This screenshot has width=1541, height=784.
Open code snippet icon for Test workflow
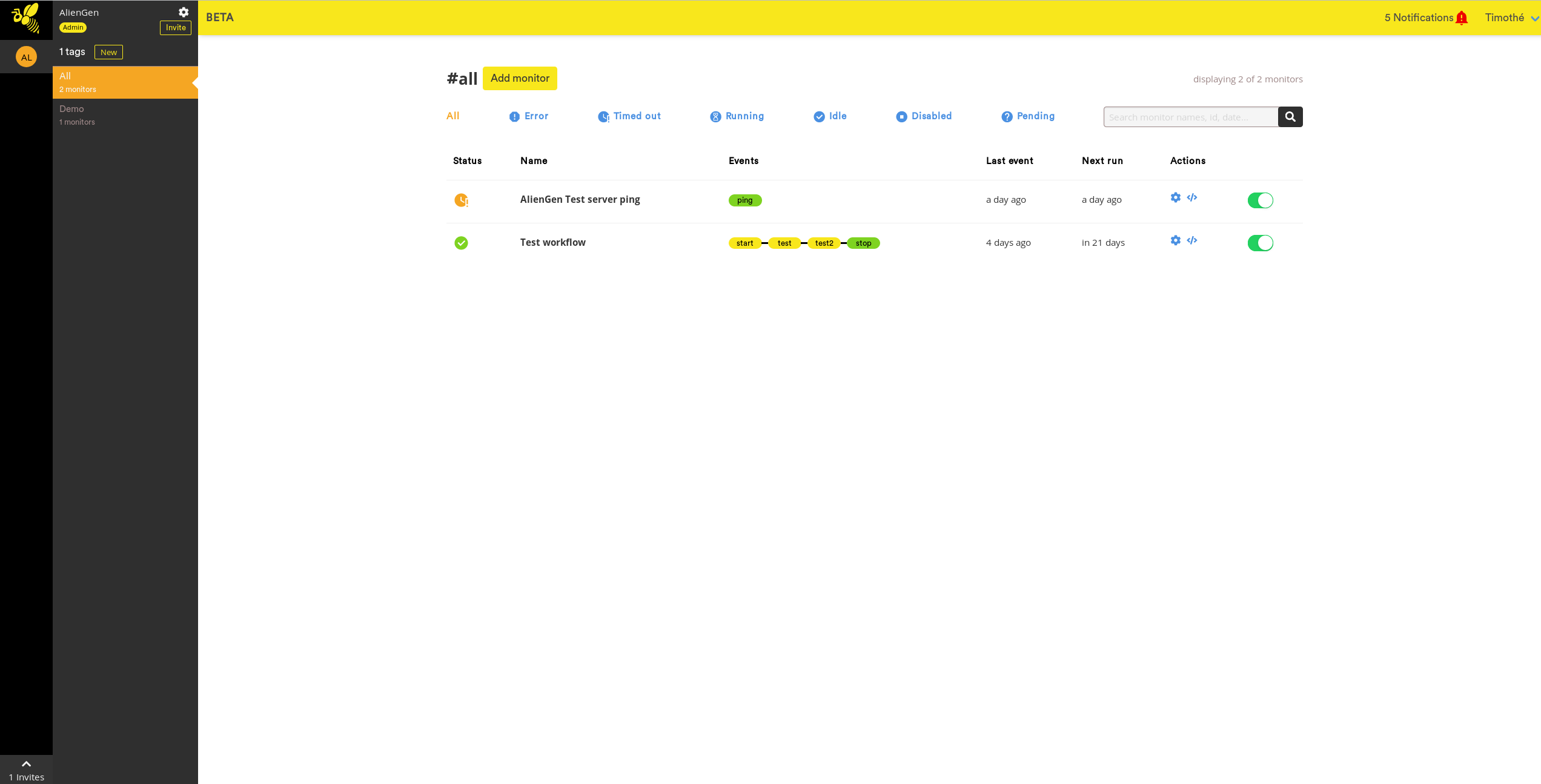tap(1191, 240)
